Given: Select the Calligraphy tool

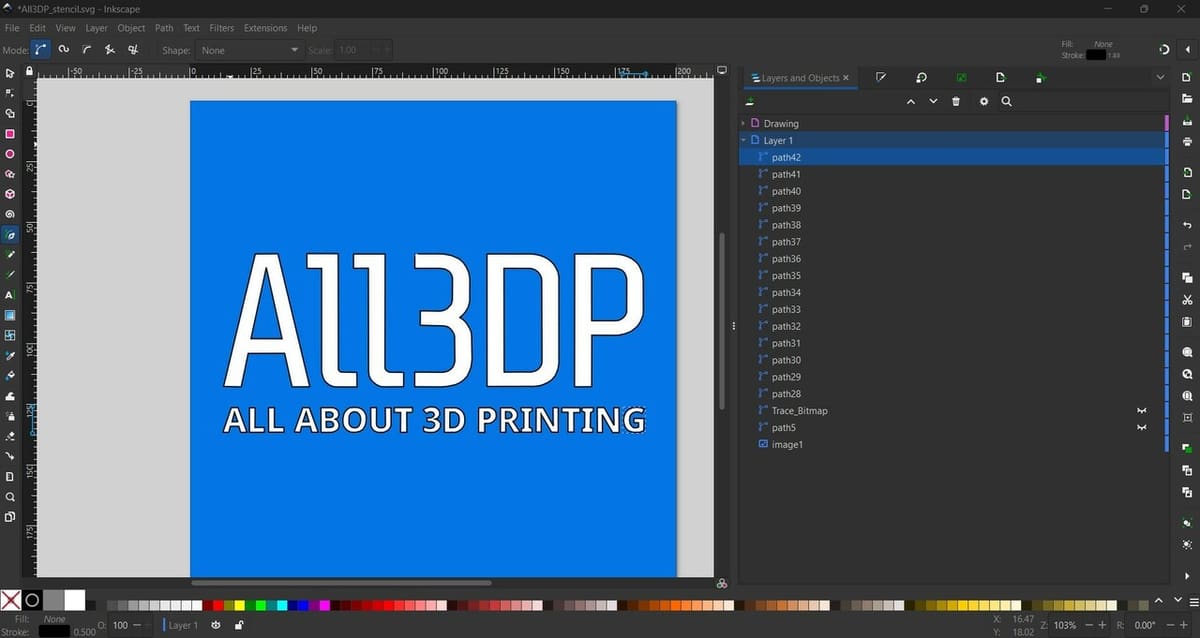Looking at the screenshot, I should [10, 275].
